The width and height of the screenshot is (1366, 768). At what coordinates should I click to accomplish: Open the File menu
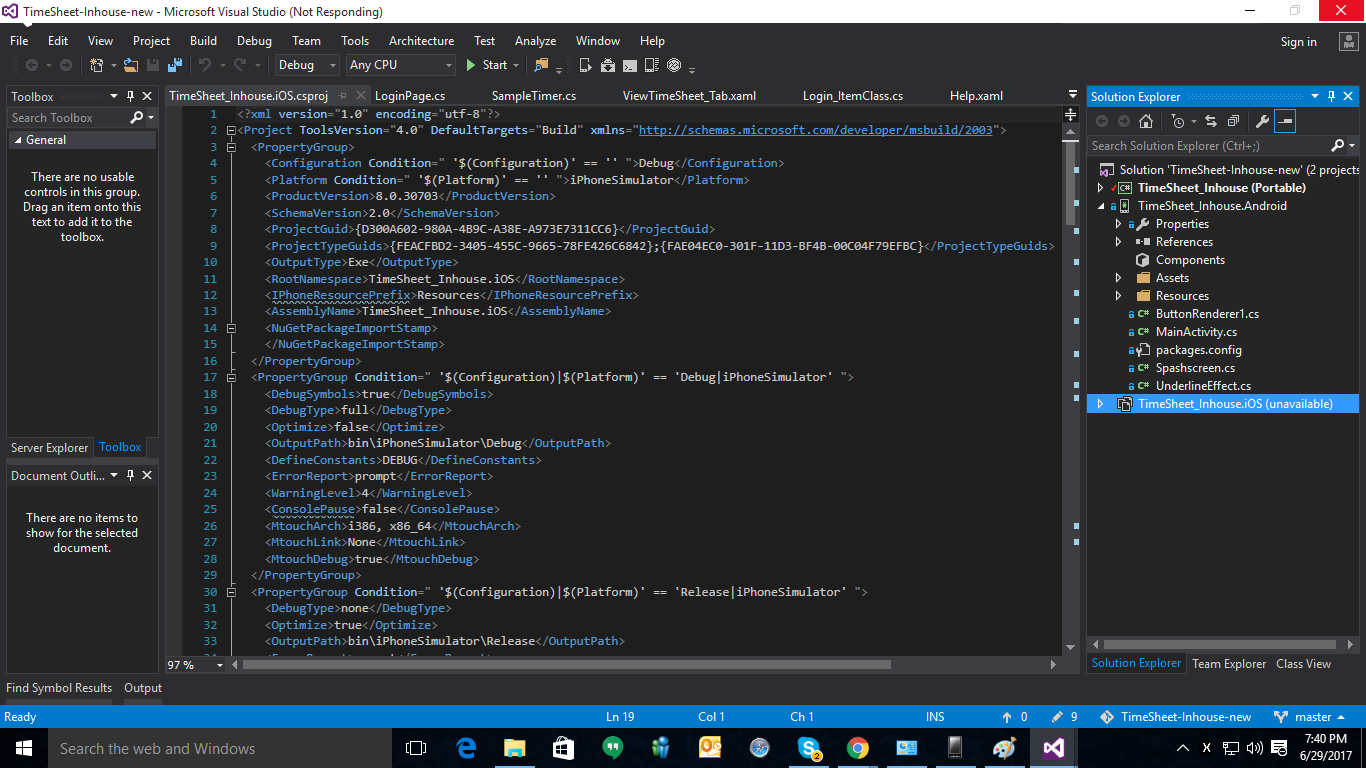pos(19,41)
